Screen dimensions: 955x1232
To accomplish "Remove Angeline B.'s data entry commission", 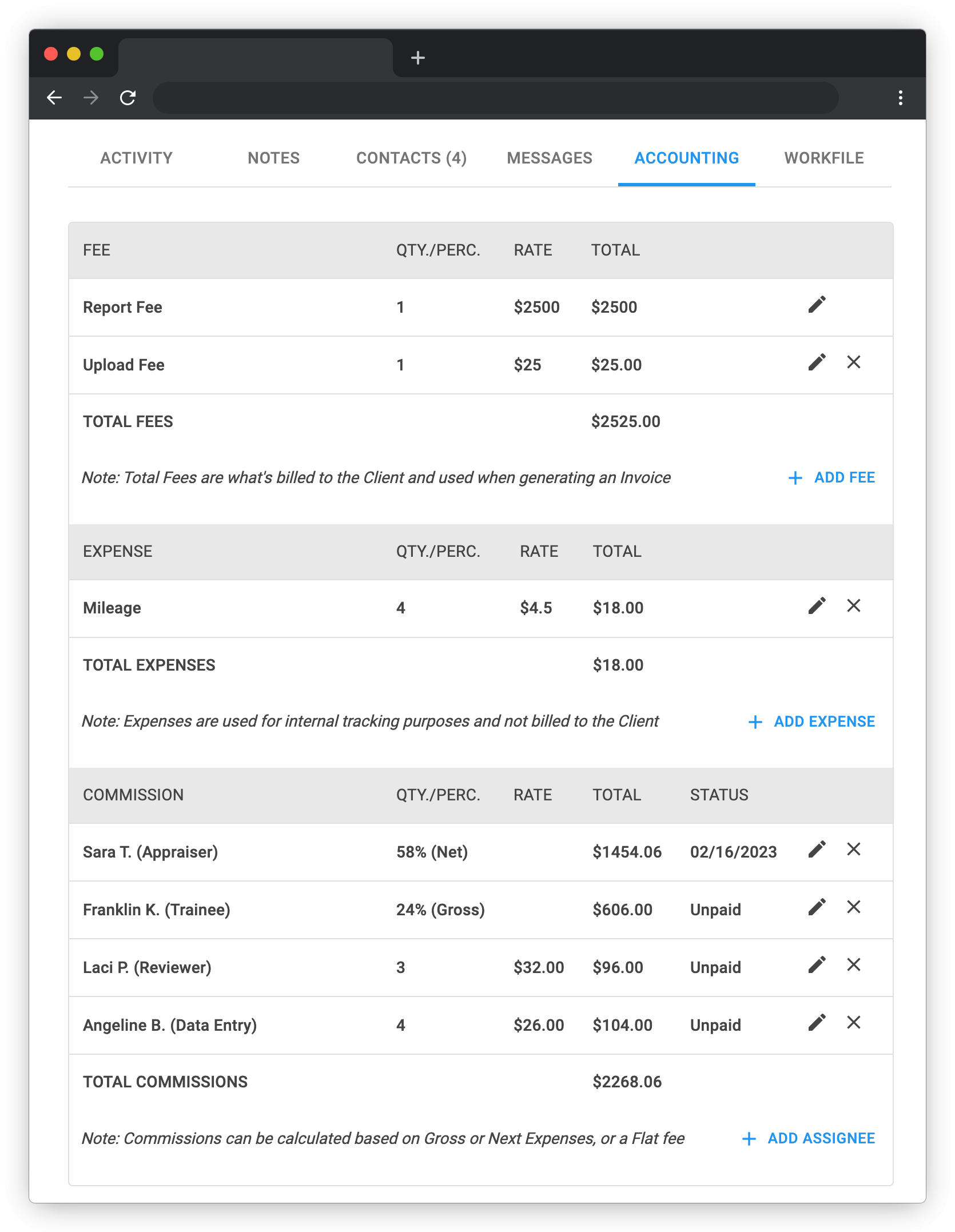I will coord(853,1023).
